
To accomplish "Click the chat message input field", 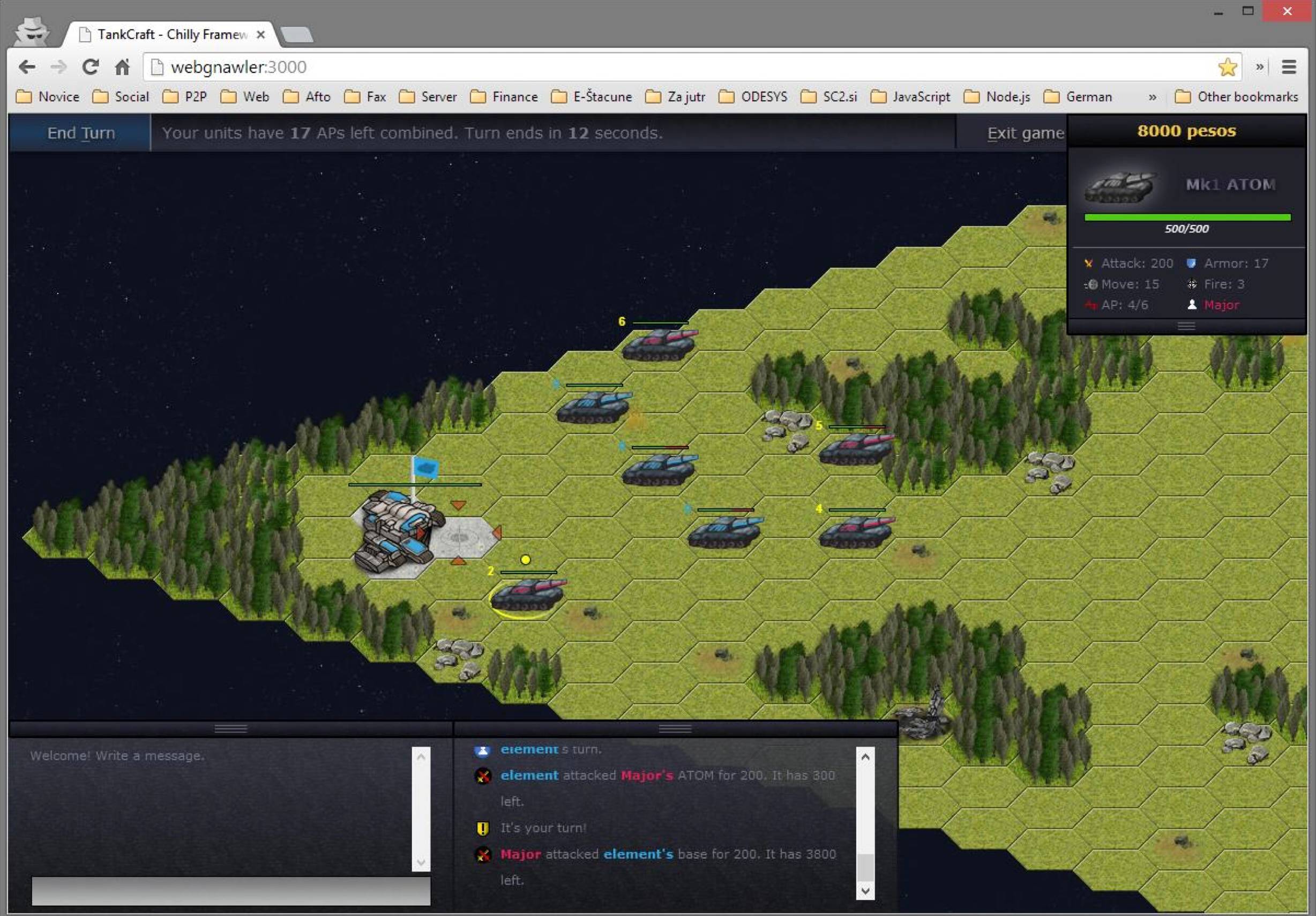I will [231, 891].
